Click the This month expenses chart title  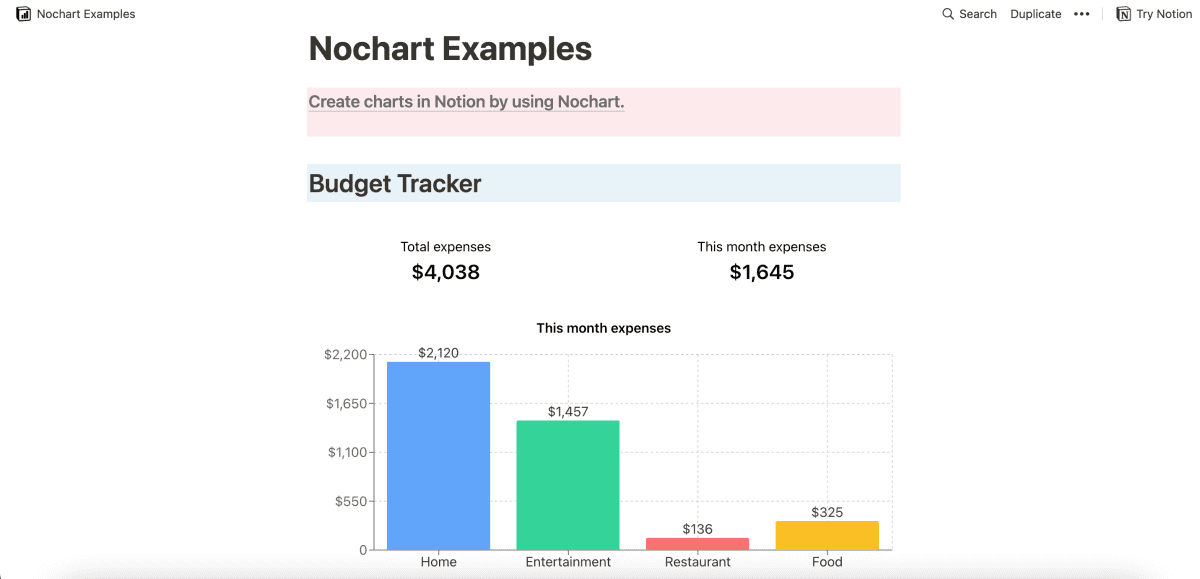tap(603, 327)
